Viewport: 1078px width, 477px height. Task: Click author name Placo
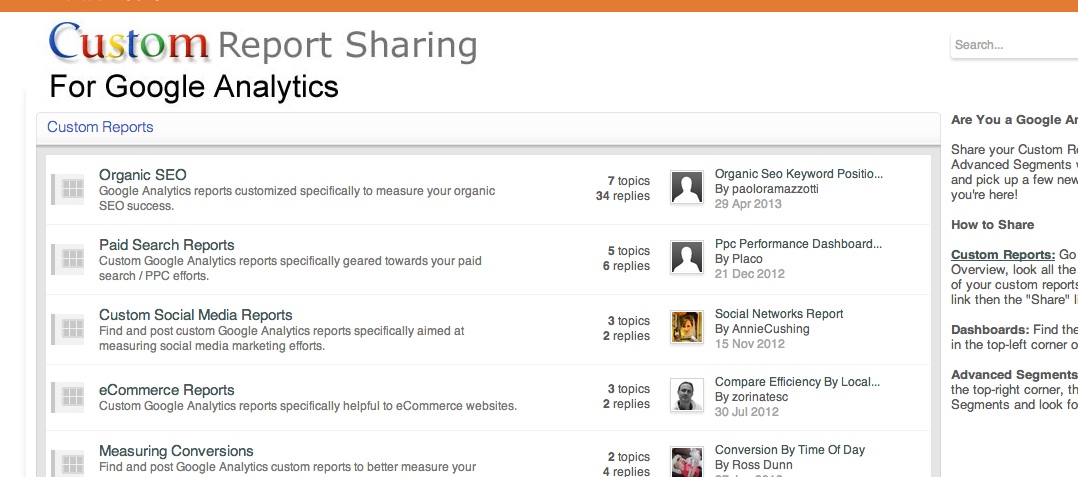coord(747,259)
